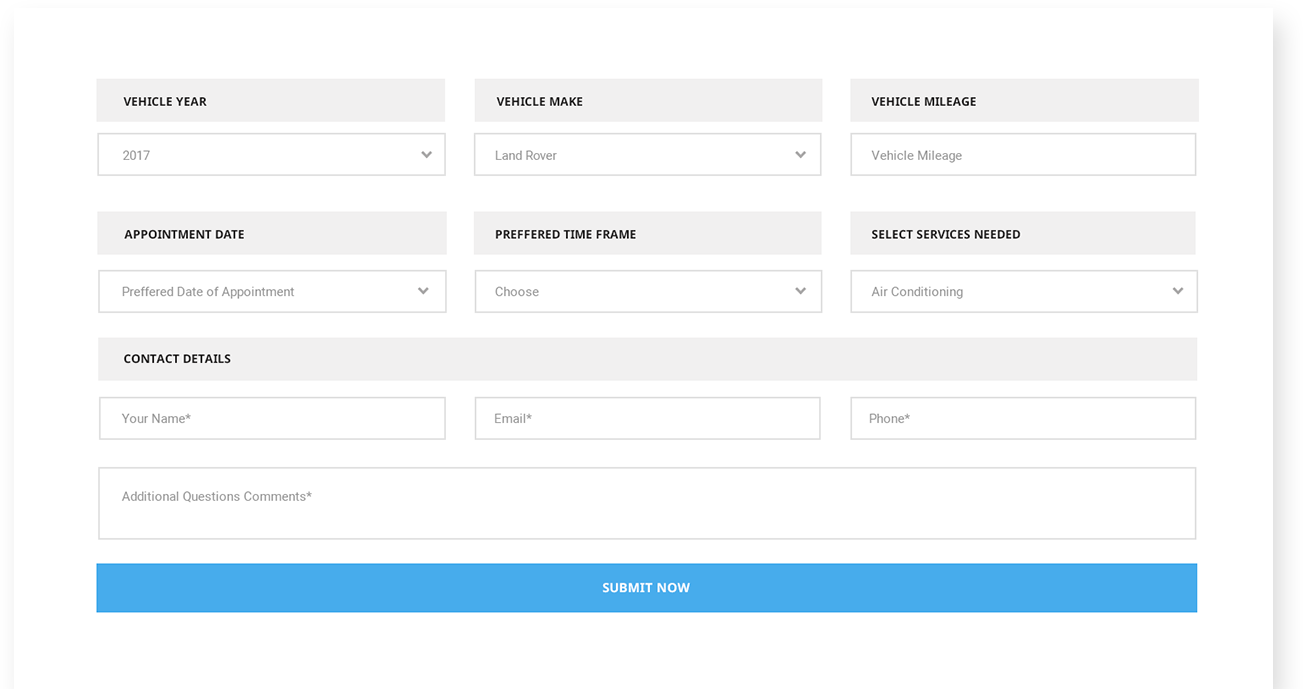Click the Vehicle Mileage heading label
This screenshot has width=1303, height=689.
[x=923, y=101]
